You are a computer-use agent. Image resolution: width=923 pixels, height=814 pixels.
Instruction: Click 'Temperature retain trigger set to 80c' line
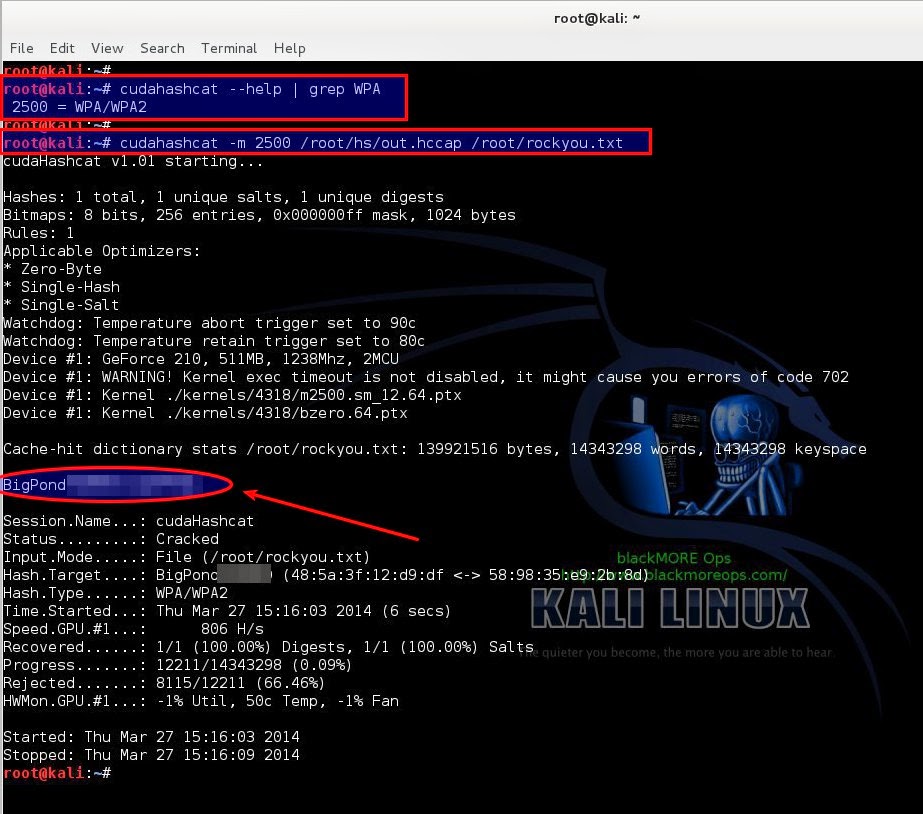tap(214, 341)
